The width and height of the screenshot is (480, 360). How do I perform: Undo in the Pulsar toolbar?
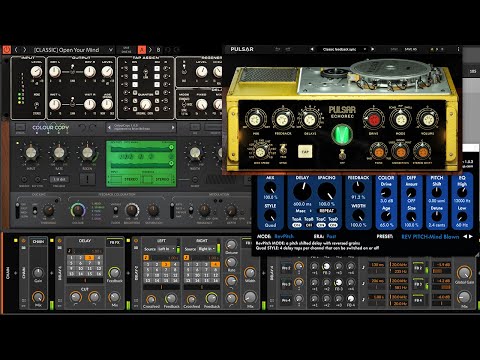click(277, 49)
